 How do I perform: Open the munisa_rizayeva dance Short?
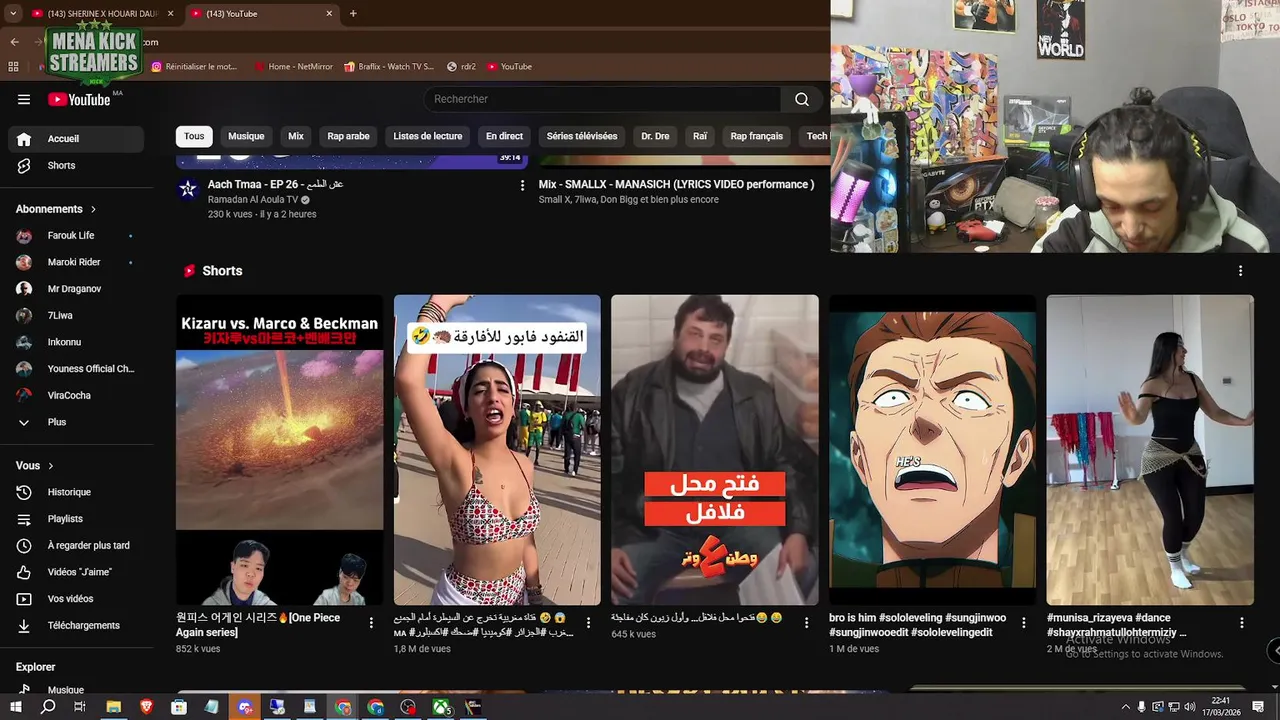tap(1150, 450)
